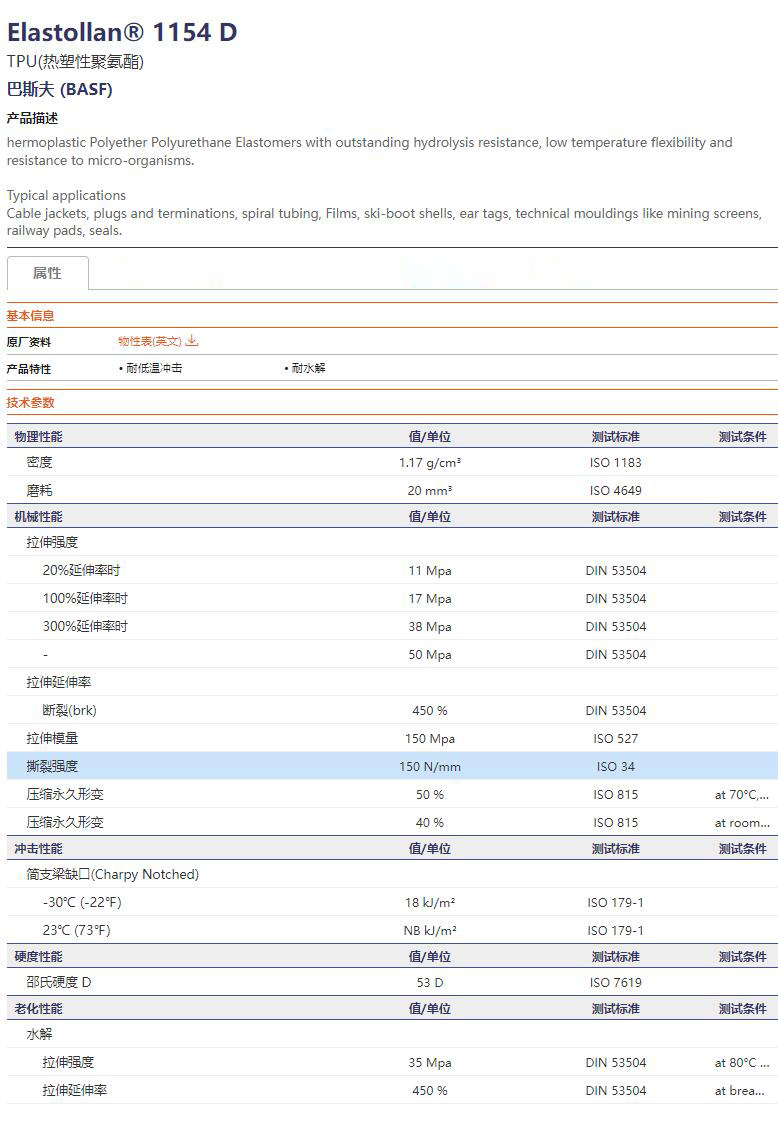Click the ISO 527 test standard
The width and height of the screenshot is (778, 1128).
[615, 739]
